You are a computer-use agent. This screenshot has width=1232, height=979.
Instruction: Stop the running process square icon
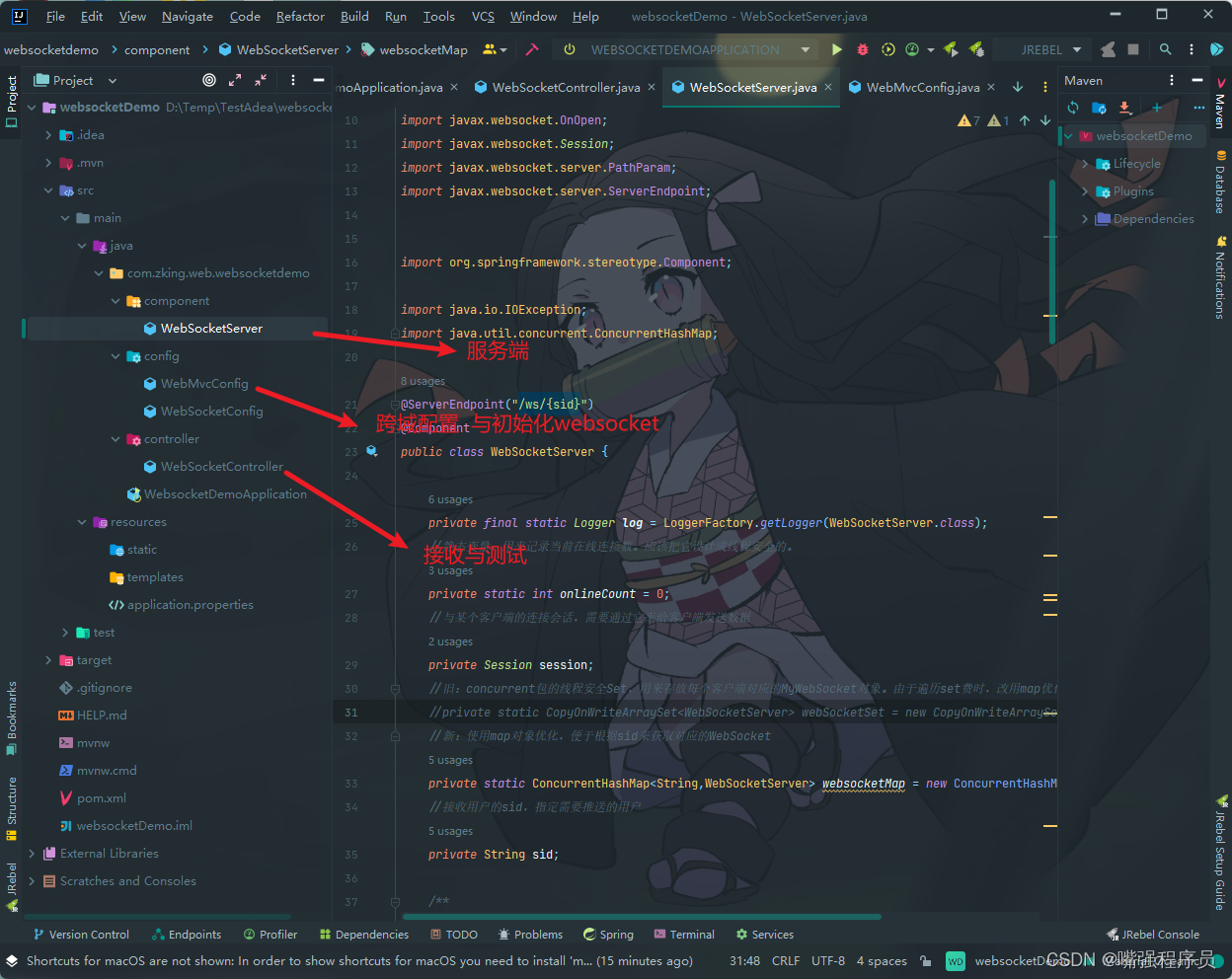[x=1133, y=49]
